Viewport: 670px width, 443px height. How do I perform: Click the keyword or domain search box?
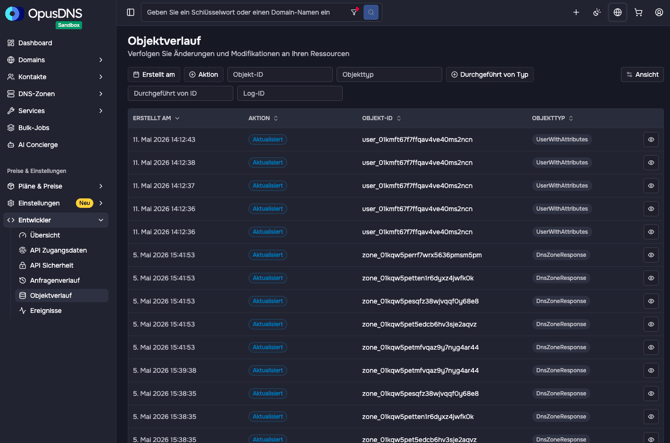pos(246,12)
